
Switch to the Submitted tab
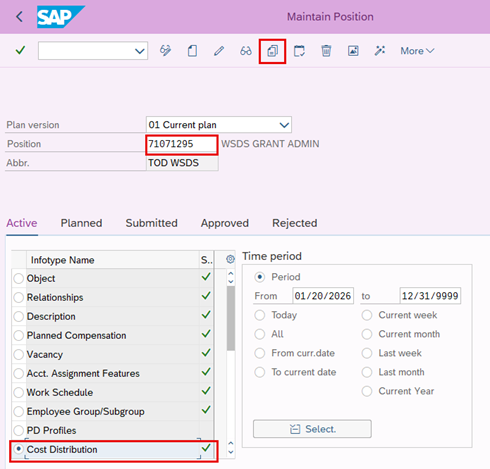151,223
